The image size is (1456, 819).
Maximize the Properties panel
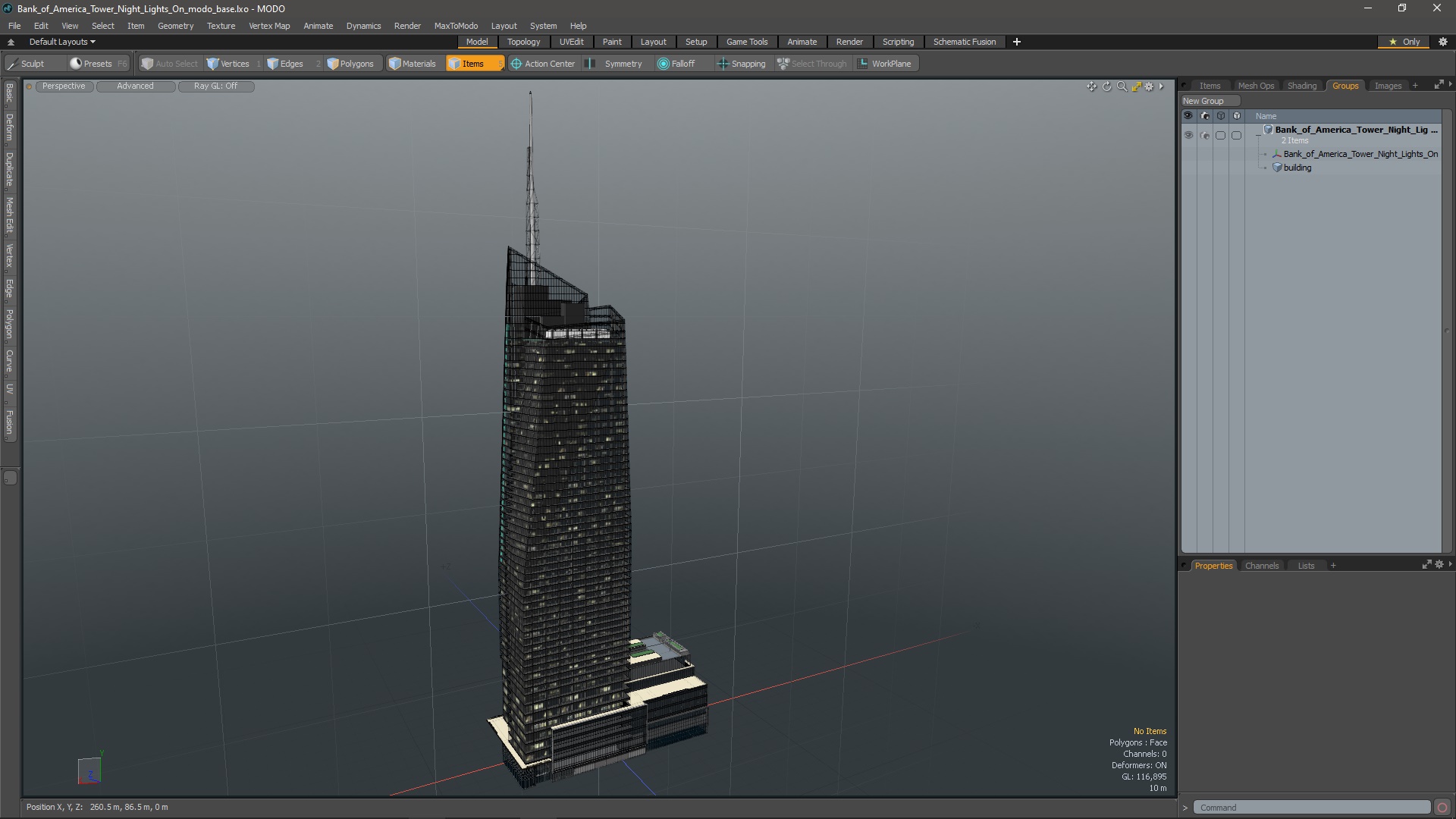[1426, 564]
